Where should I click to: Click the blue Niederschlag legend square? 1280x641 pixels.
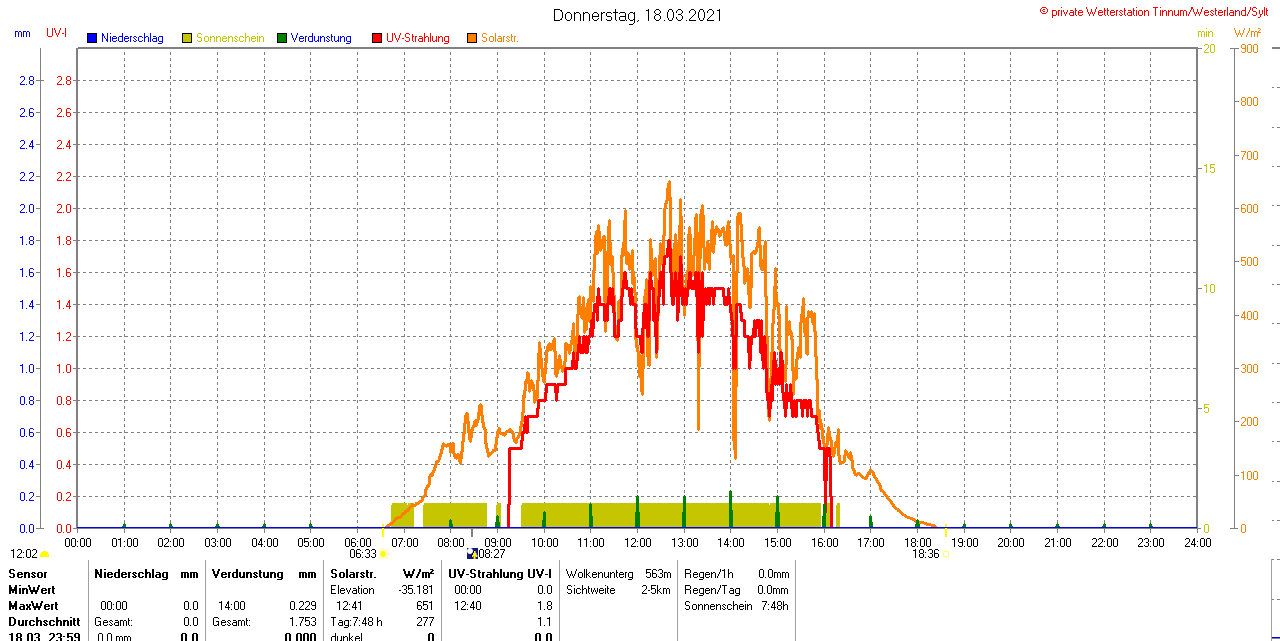pos(92,38)
